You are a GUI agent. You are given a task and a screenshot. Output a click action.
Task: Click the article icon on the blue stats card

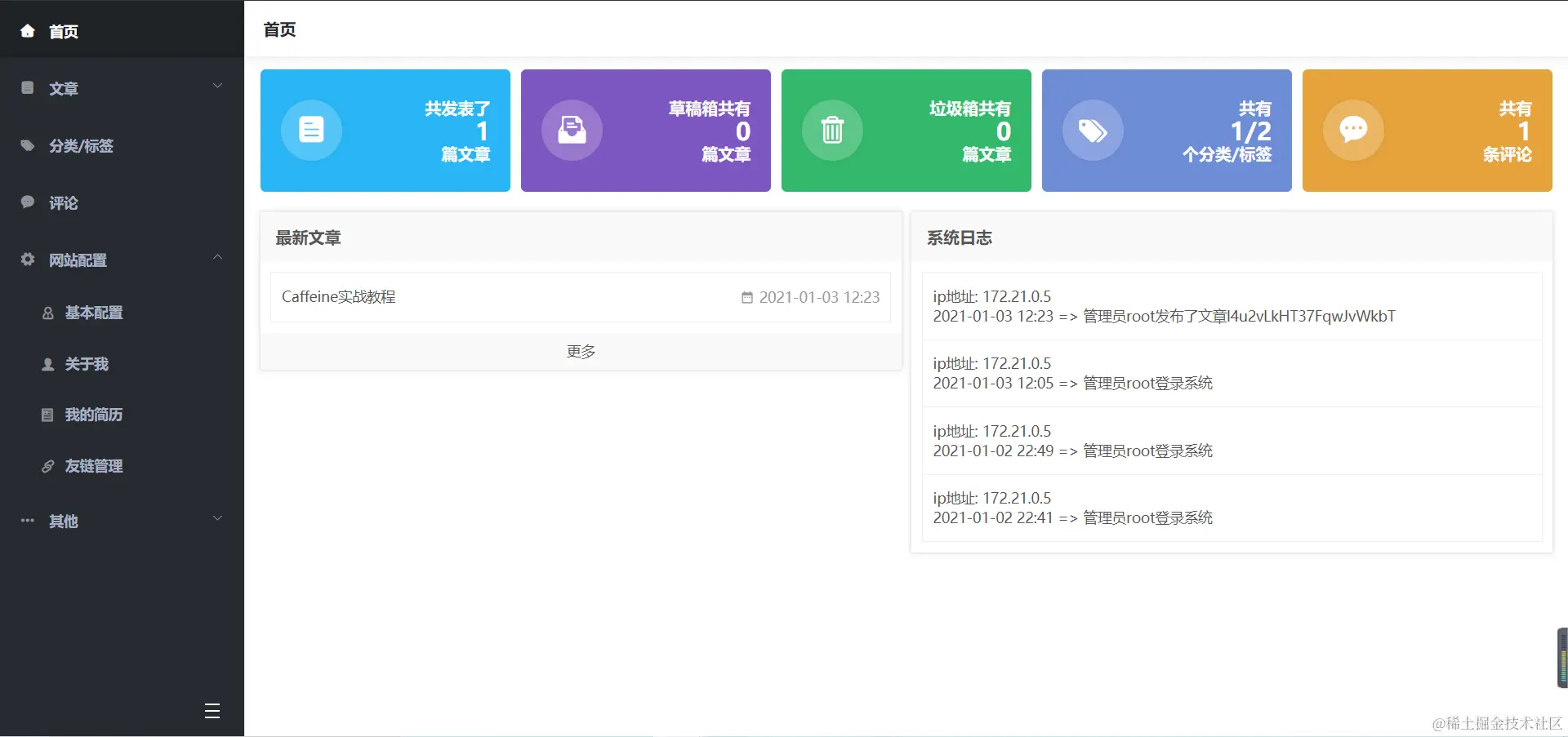pyautogui.click(x=310, y=130)
